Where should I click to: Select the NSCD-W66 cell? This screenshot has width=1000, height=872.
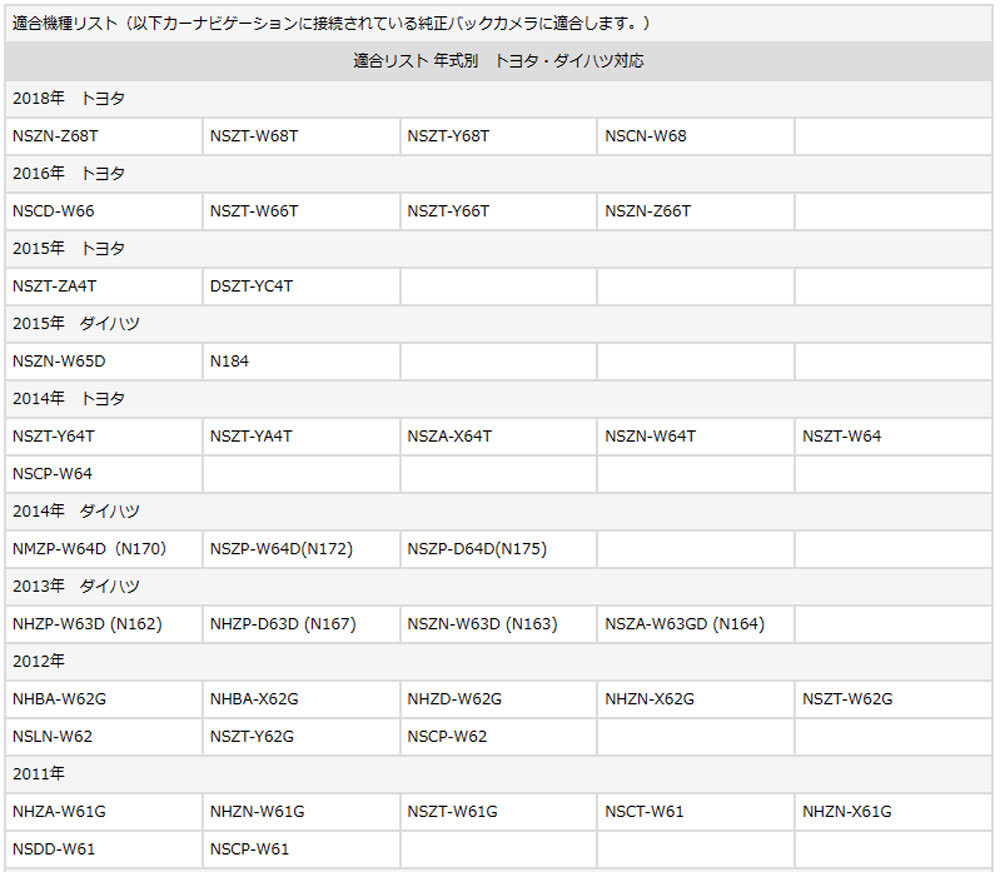[103, 211]
